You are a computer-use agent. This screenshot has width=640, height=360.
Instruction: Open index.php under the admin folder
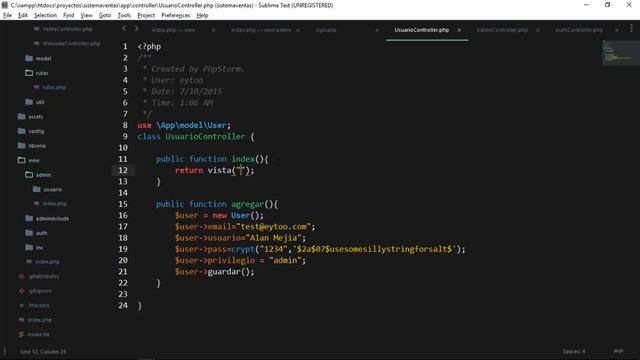coord(54,204)
